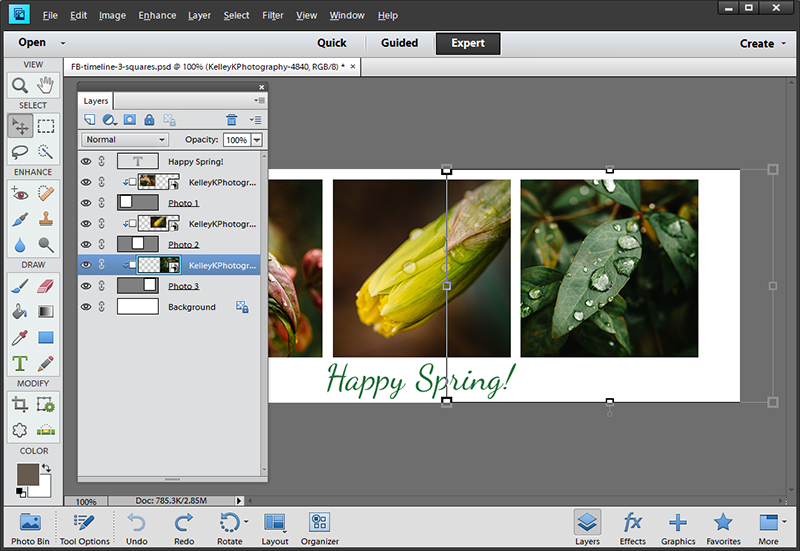800x551 pixels.
Task: Select the Eraser tool
Action: pos(46,286)
